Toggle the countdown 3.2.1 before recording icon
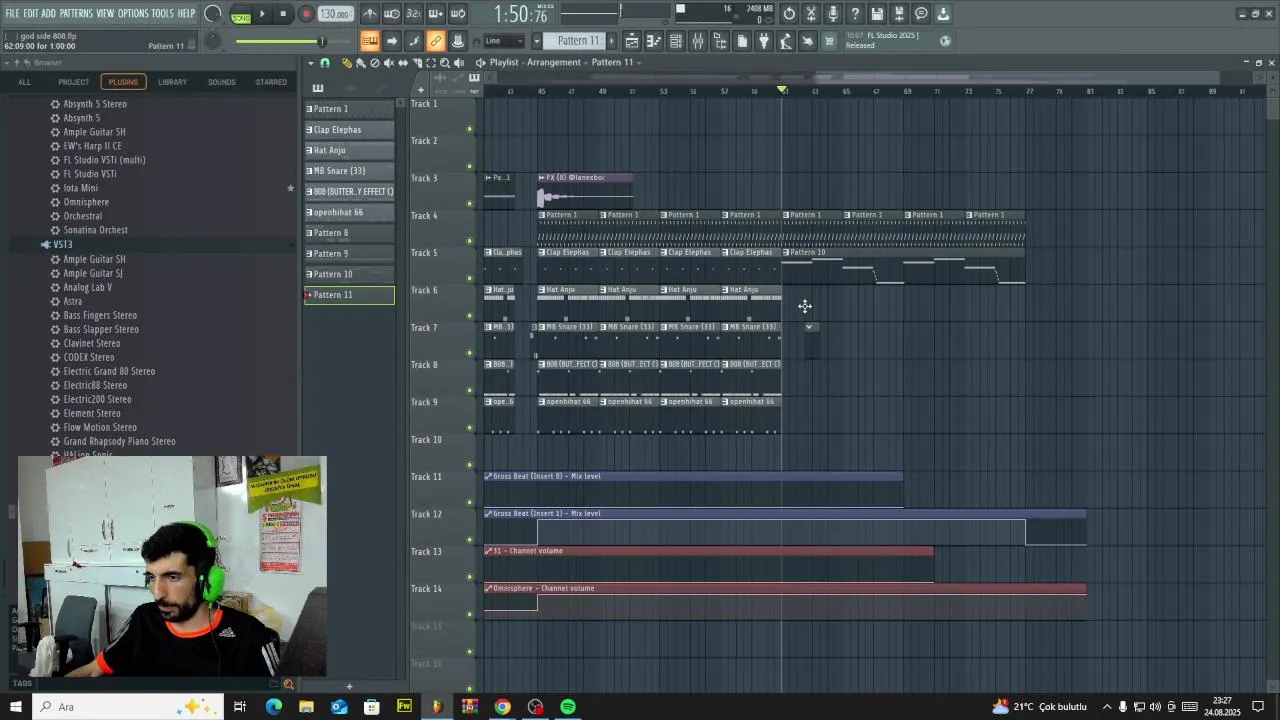The width and height of the screenshot is (1280, 720). coord(414,14)
